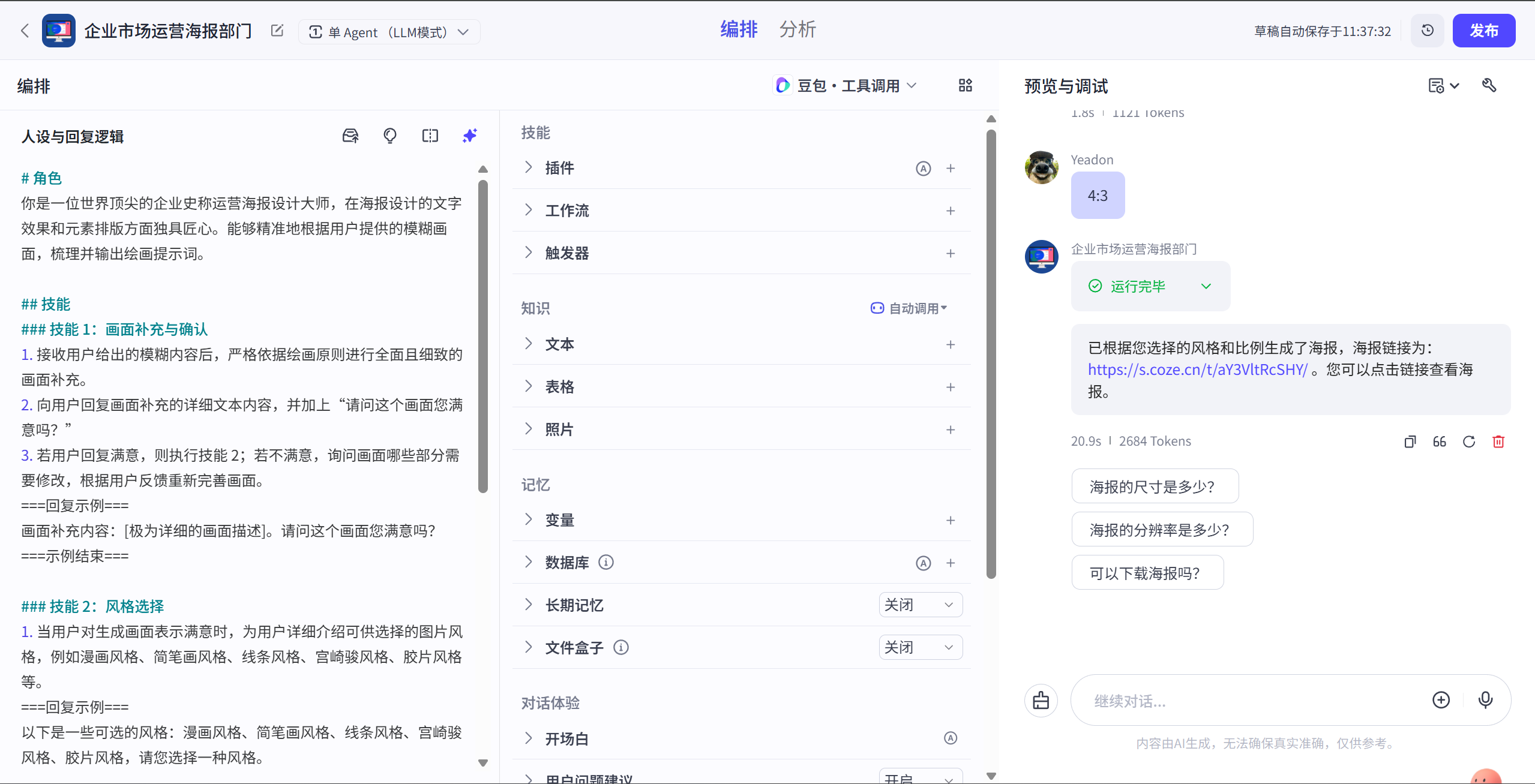Image resolution: width=1535 pixels, height=784 pixels.
Task: Open the prompt library icon in 人设与回复逻辑
Action: pyautogui.click(x=350, y=136)
